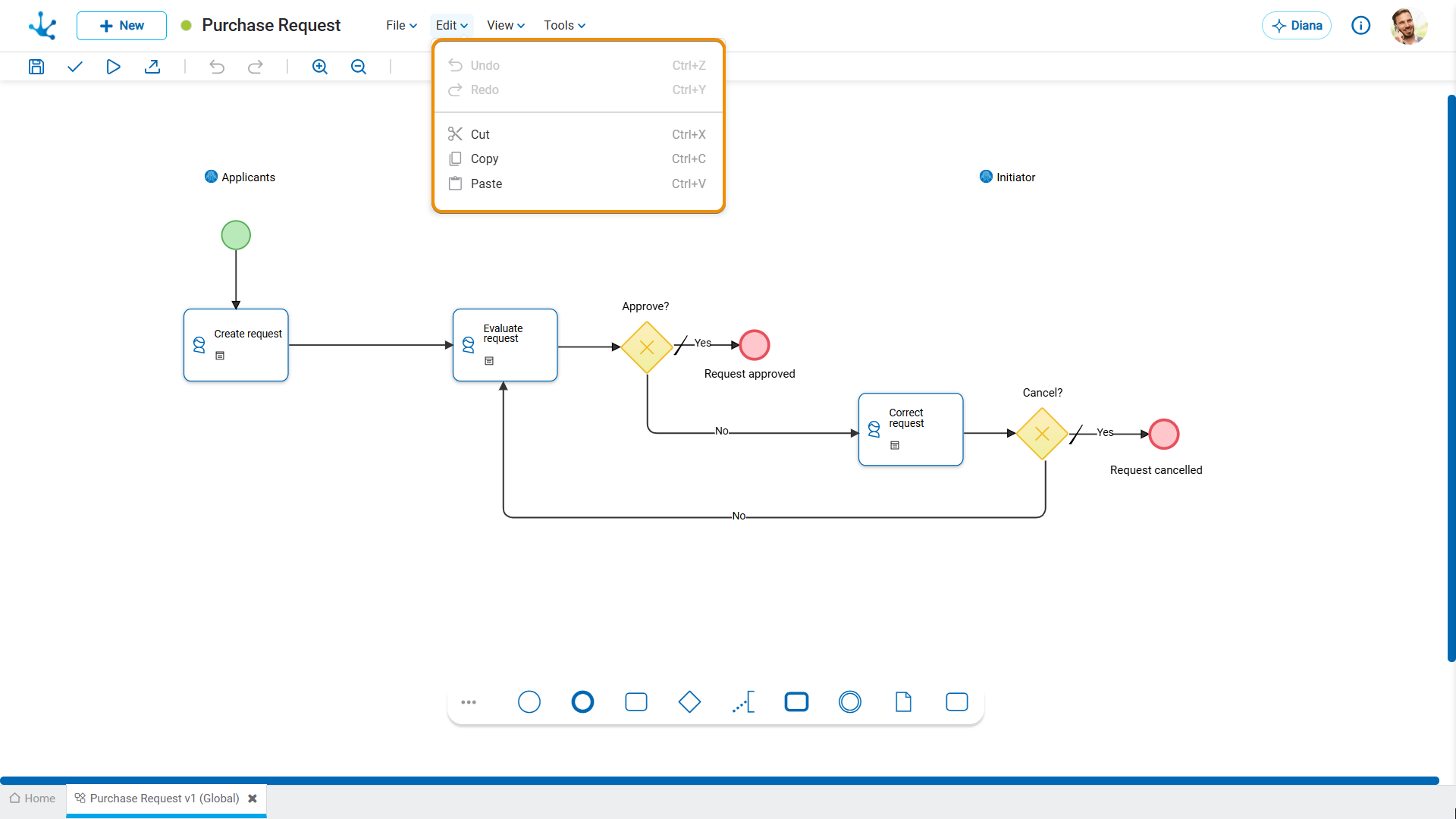The image size is (1456, 819).
Task: Click the Verify checkmark icon
Action: coord(74,67)
